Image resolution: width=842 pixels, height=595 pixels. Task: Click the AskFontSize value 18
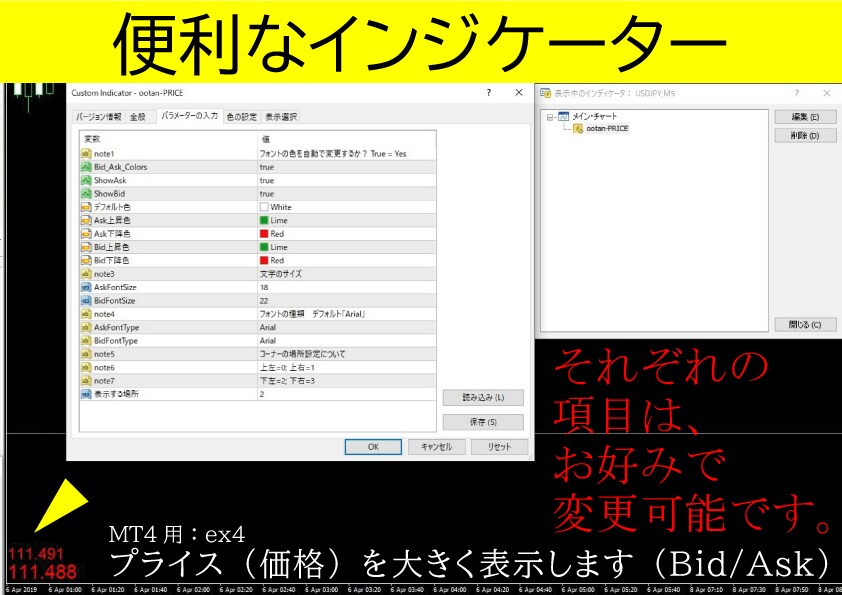264,287
